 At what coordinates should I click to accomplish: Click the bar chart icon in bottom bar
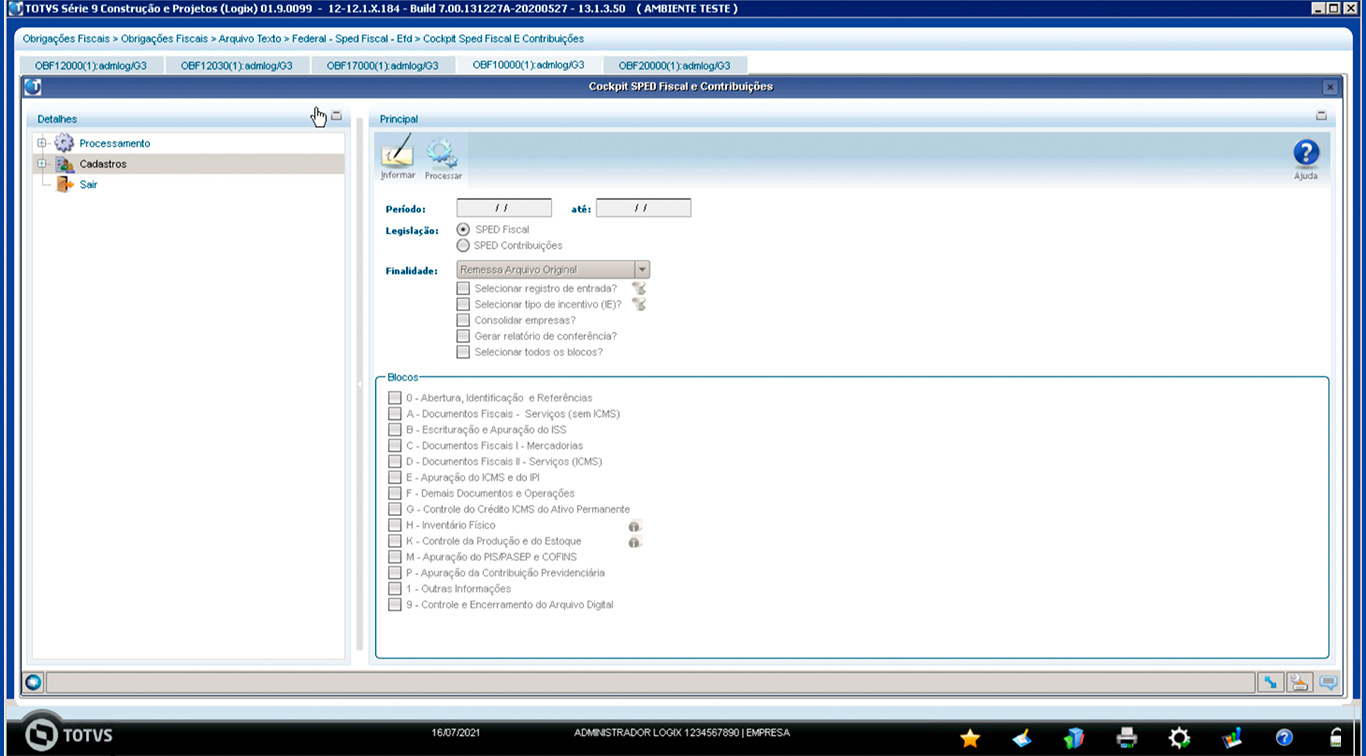(x=1232, y=738)
